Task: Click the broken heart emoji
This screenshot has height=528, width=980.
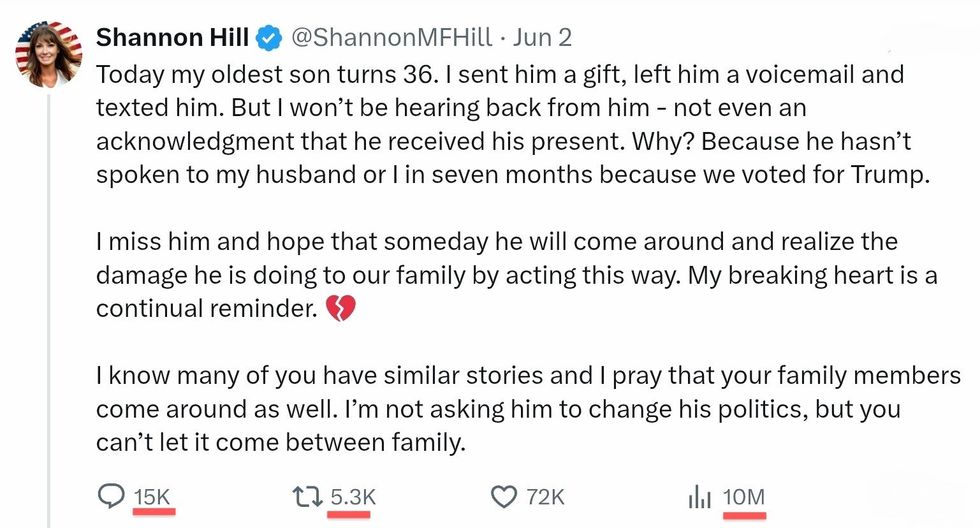Action: click(341, 310)
